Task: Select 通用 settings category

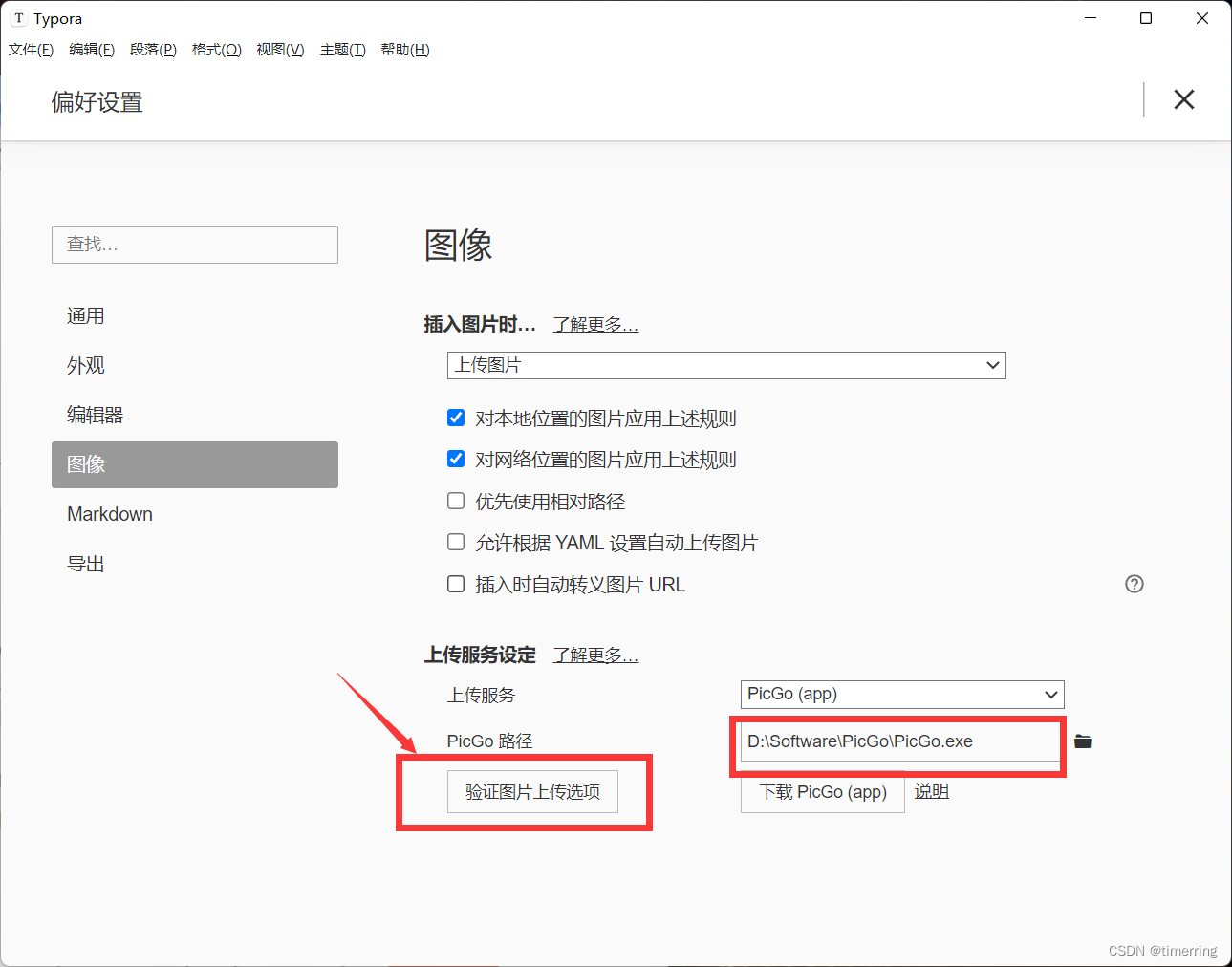Action: click(x=195, y=316)
